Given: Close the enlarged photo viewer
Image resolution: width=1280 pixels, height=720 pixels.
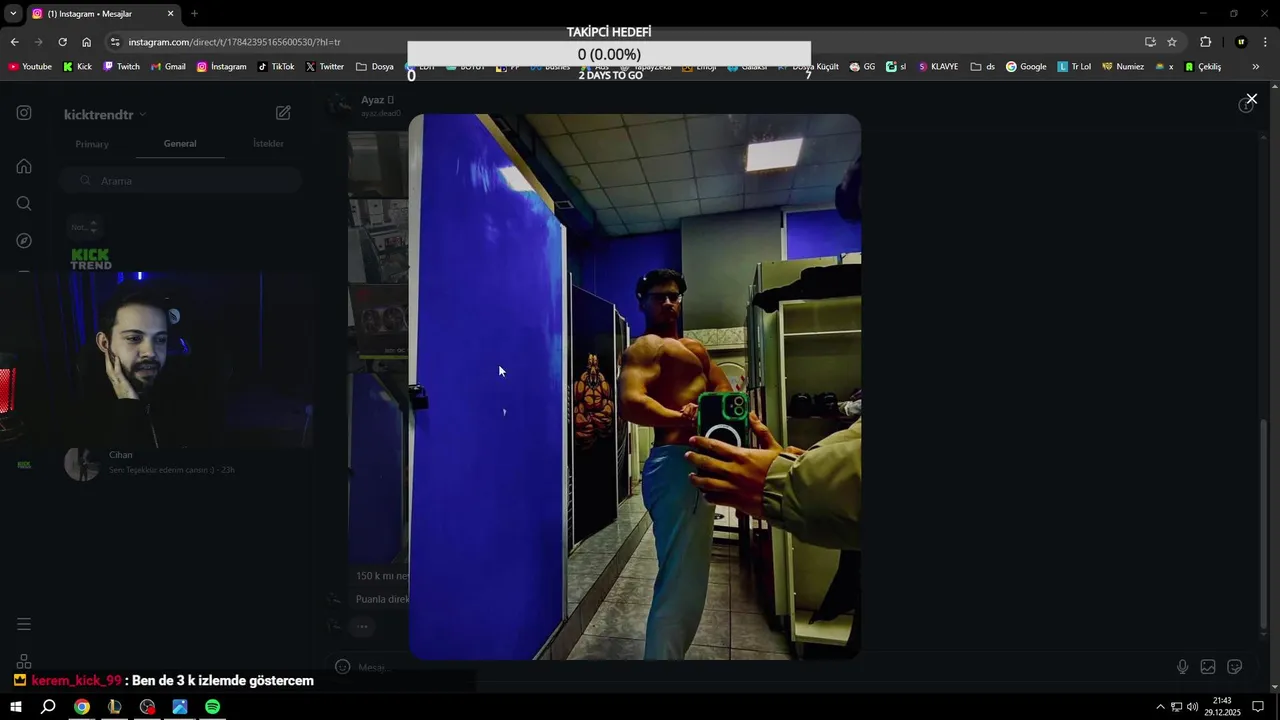Looking at the screenshot, I should click(1251, 99).
